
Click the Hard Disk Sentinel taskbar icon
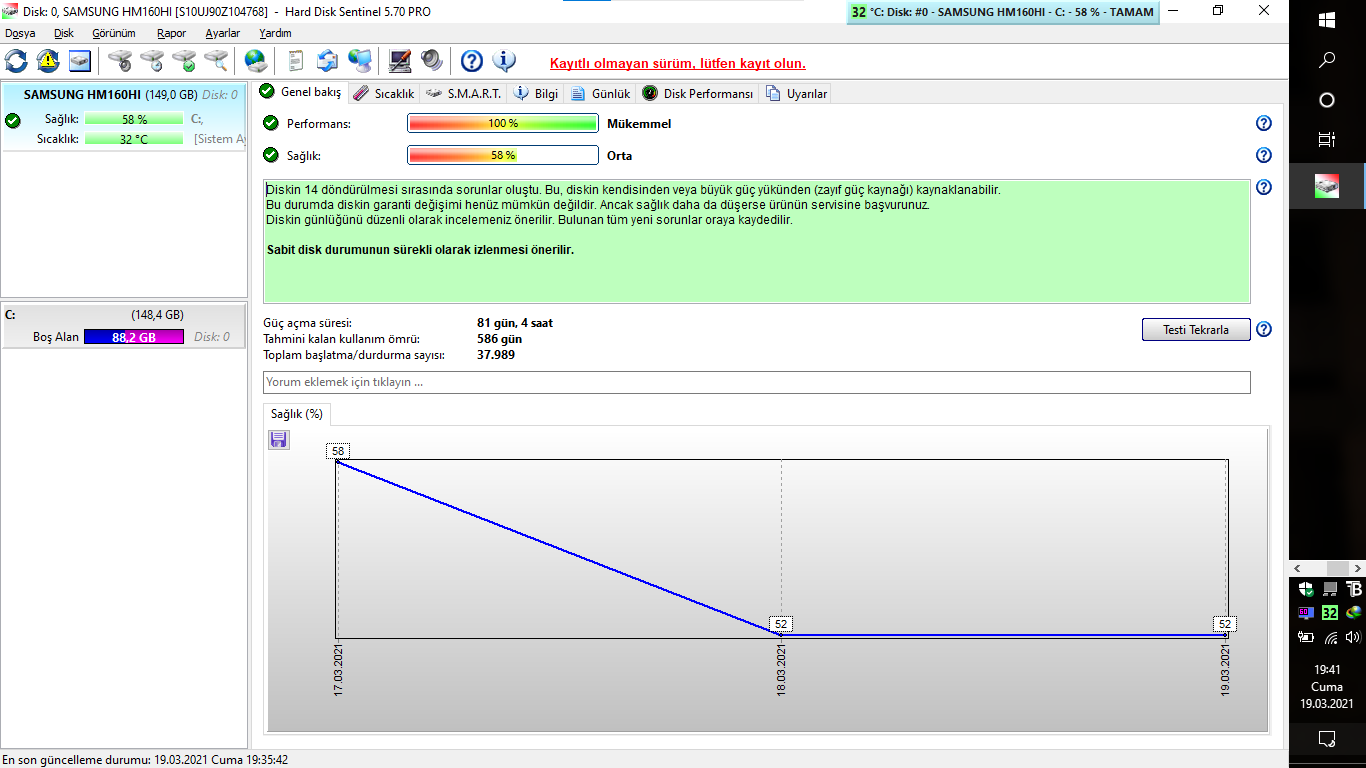tap(1327, 186)
